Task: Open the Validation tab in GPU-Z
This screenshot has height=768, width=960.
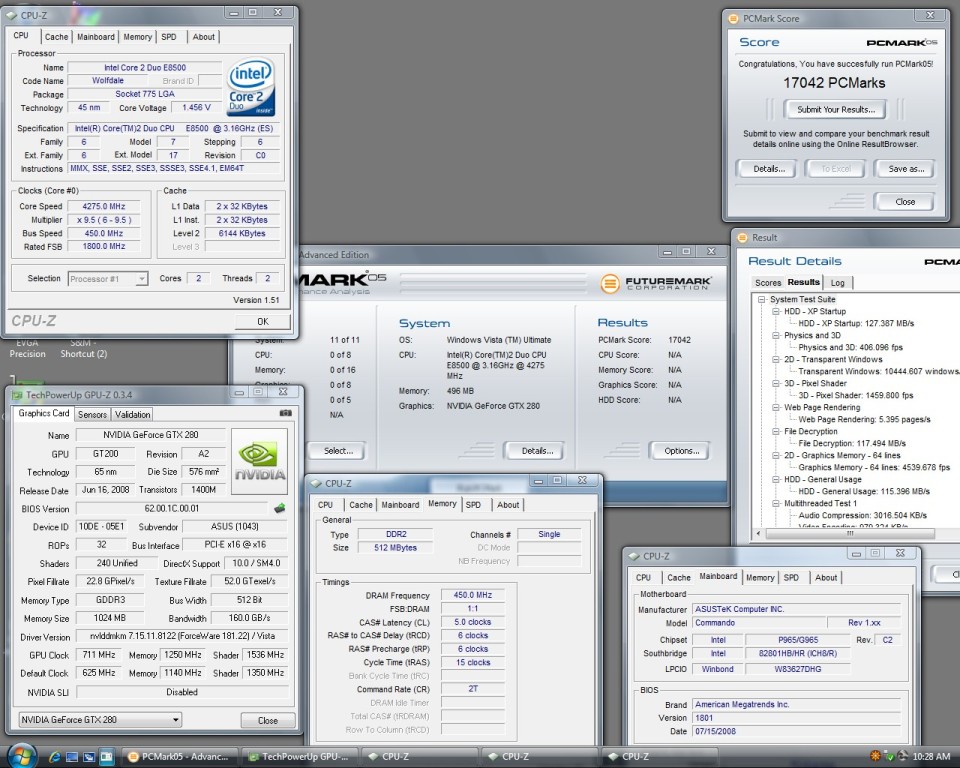Action: (x=132, y=415)
